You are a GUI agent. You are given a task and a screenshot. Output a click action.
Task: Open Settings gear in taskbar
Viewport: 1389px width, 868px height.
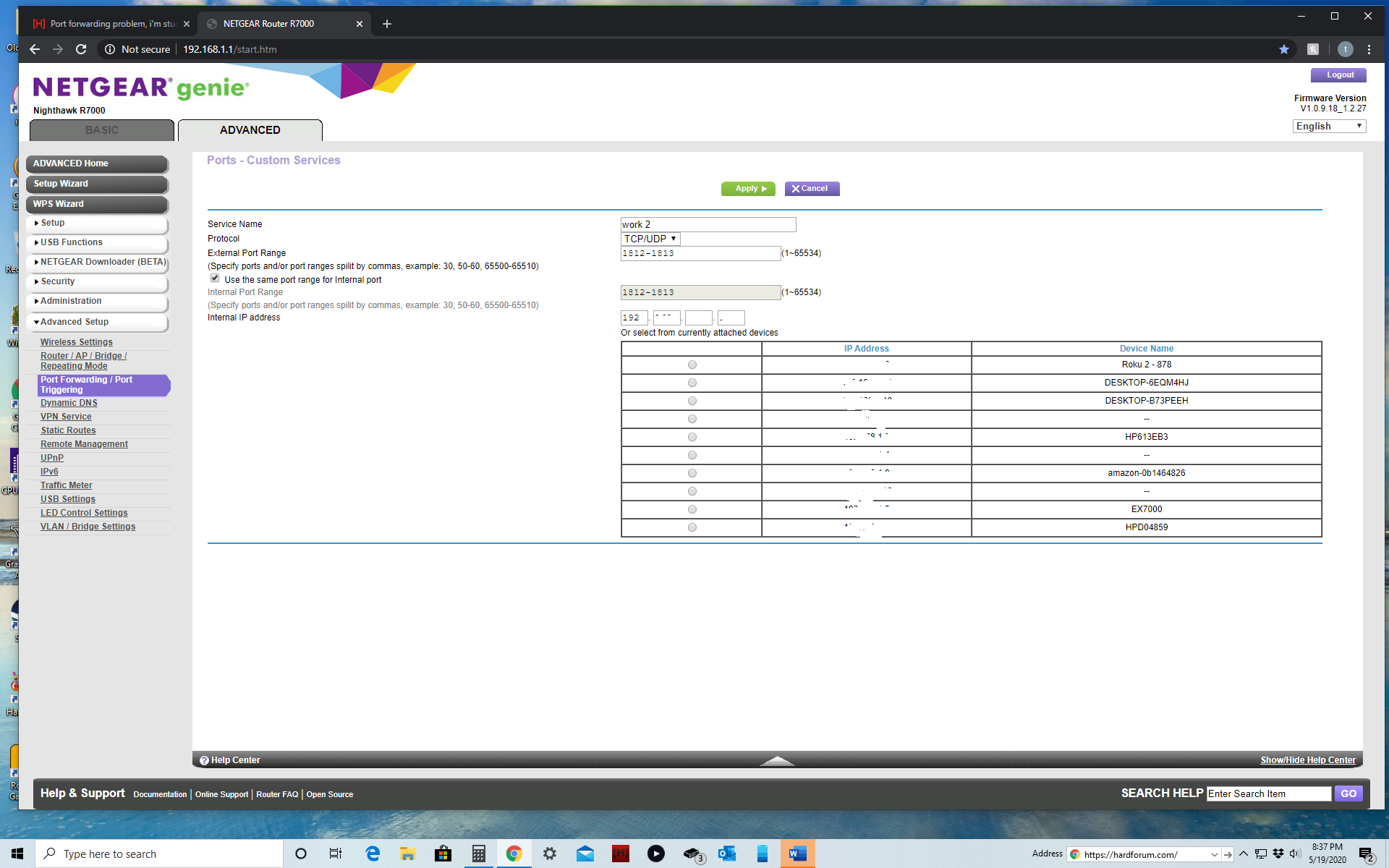550,854
